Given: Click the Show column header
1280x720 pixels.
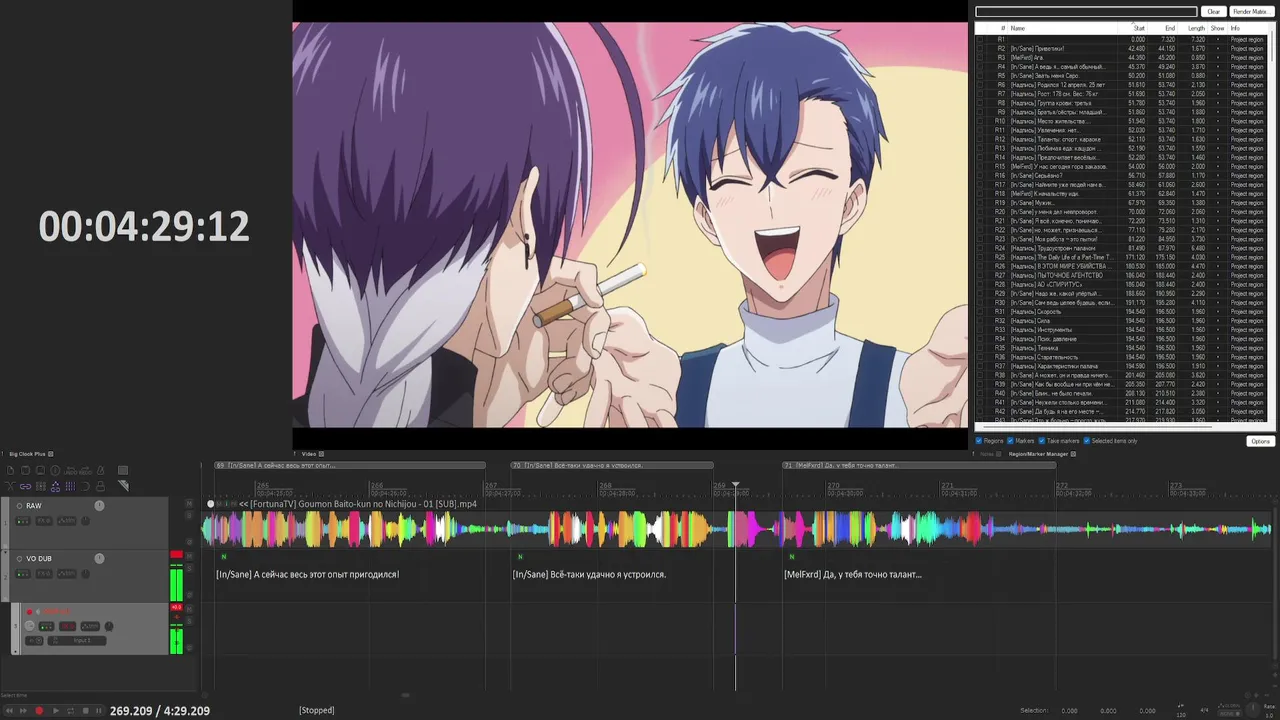Looking at the screenshot, I should pyautogui.click(x=1217, y=28).
